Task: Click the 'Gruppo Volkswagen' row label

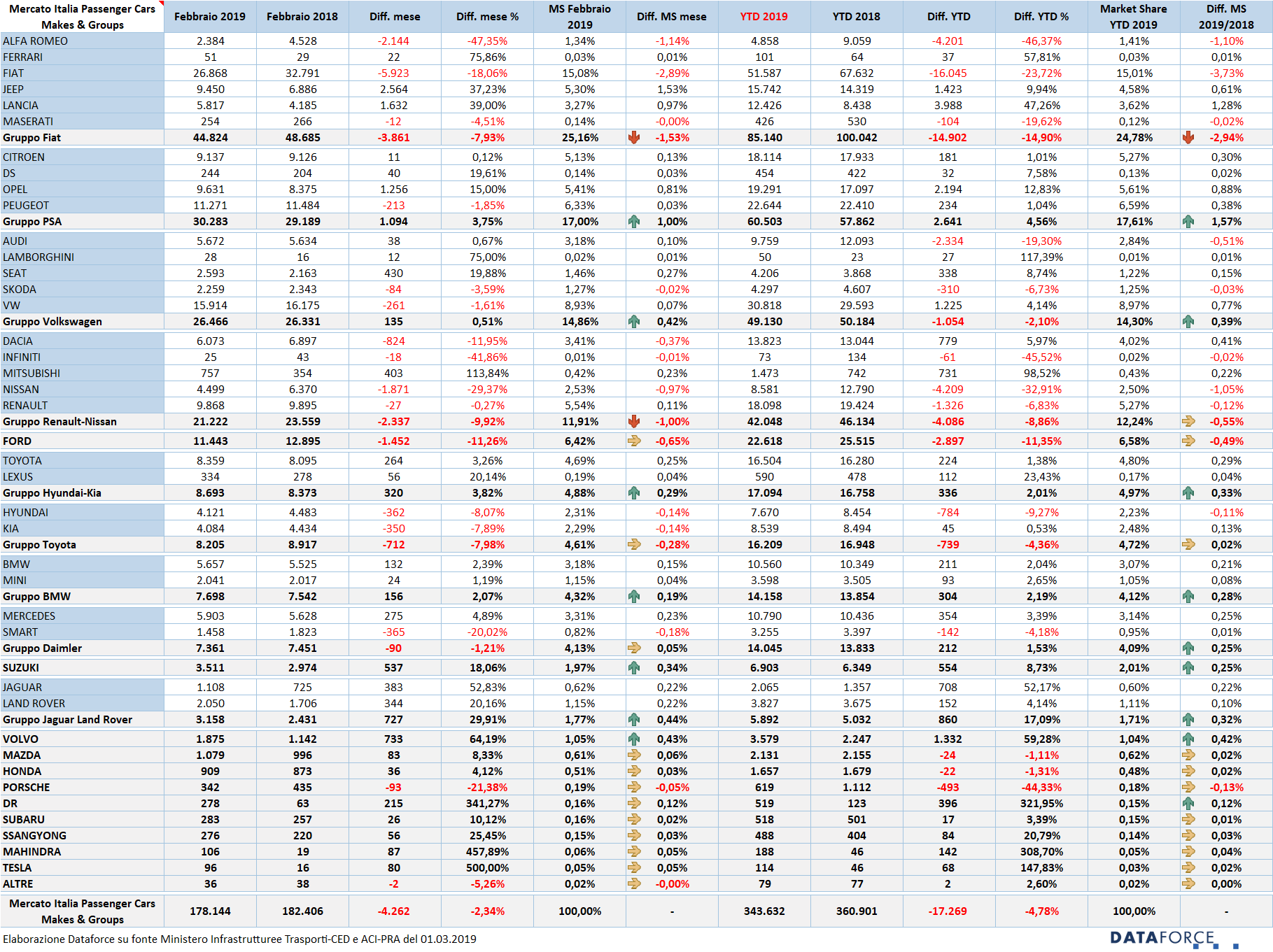Action: pos(82,322)
